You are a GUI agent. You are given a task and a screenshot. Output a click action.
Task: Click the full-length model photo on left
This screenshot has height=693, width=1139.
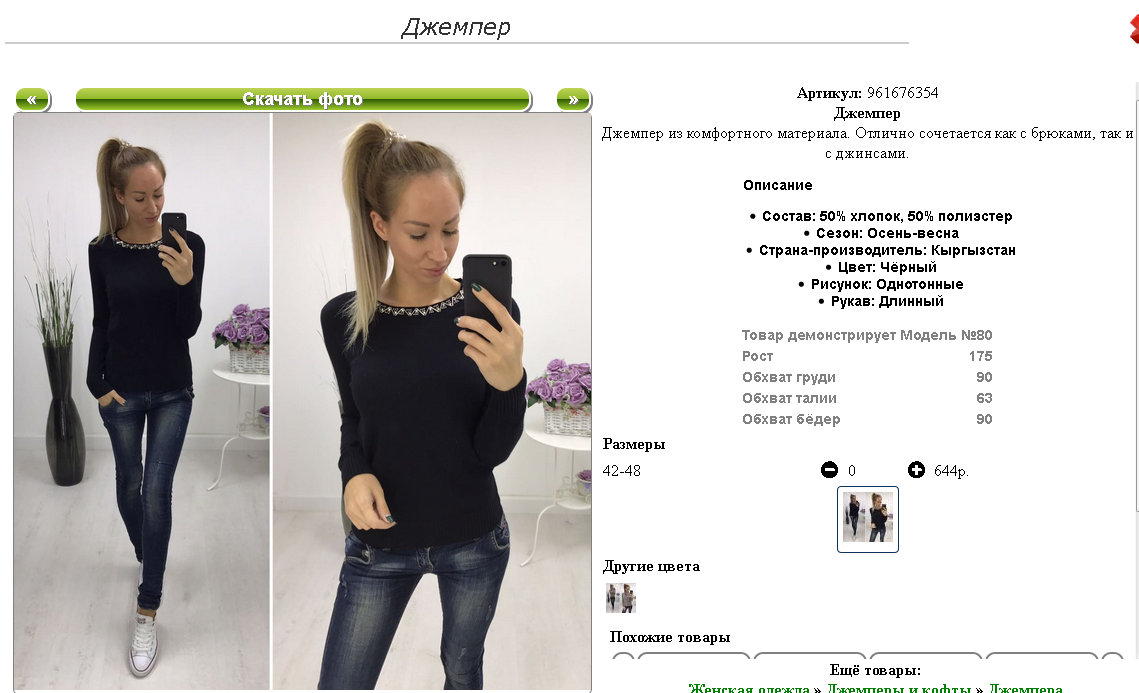tap(142, 401)
